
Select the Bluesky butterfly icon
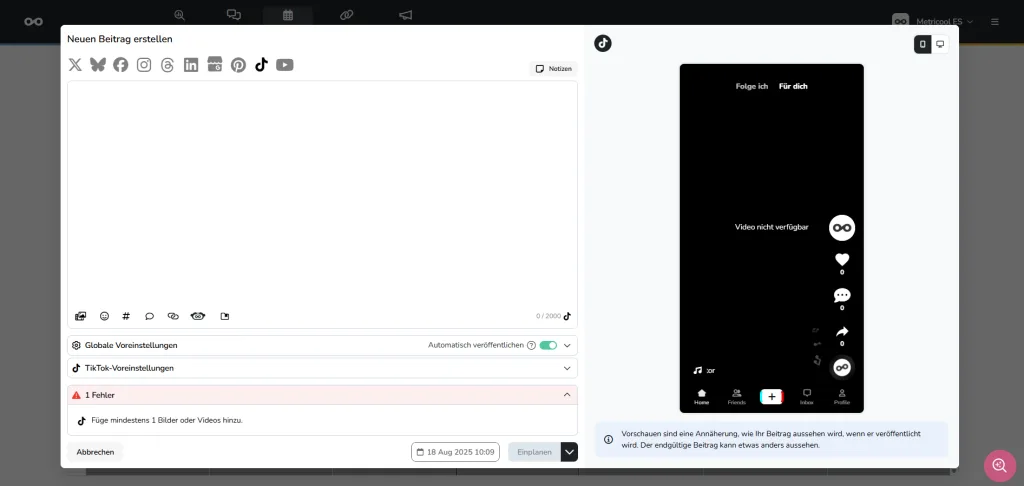(x=98, y=65)
